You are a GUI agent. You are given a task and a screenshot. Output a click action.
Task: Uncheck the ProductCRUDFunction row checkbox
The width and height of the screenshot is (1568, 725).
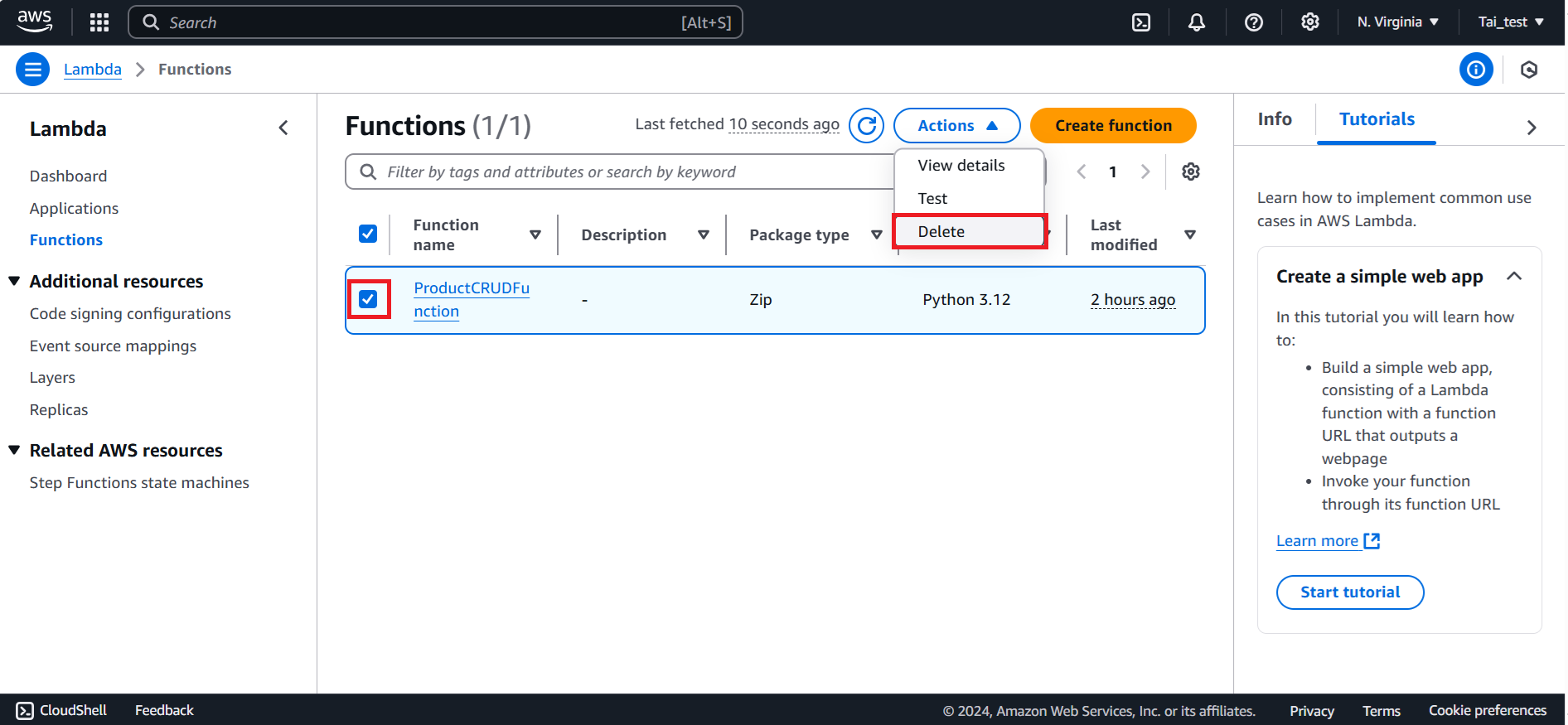tap(368, 299)
